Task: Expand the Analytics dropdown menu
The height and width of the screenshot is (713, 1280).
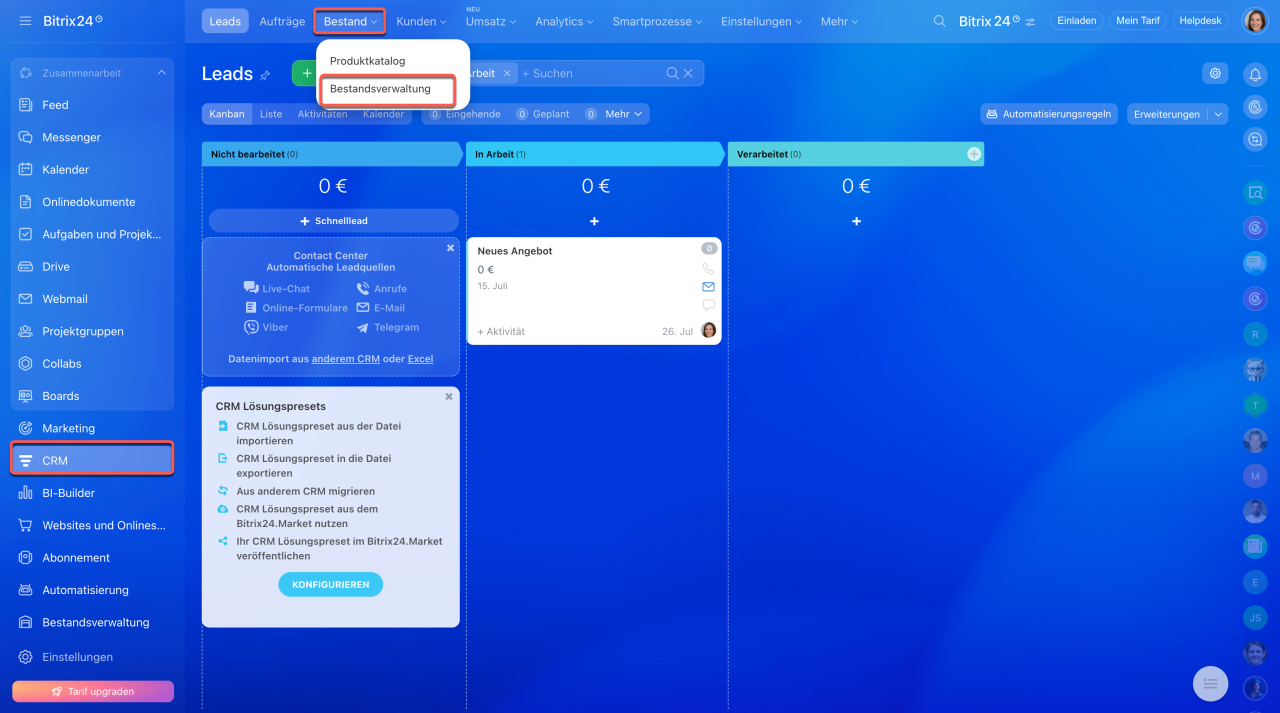Action: pyautogui.click(x=564, y=21)
